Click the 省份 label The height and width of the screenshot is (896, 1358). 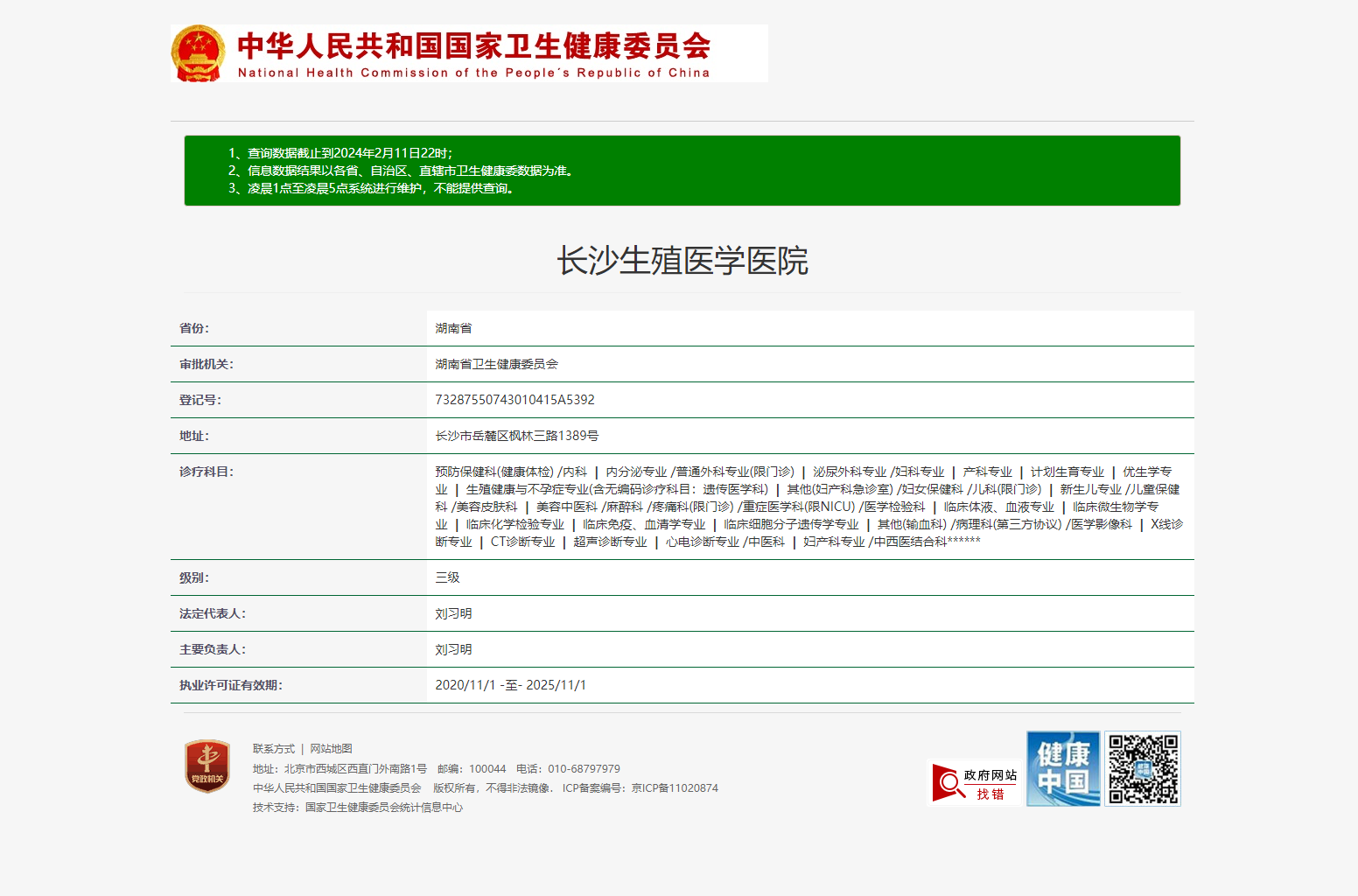pyautogui.click(x=194, y=328)
